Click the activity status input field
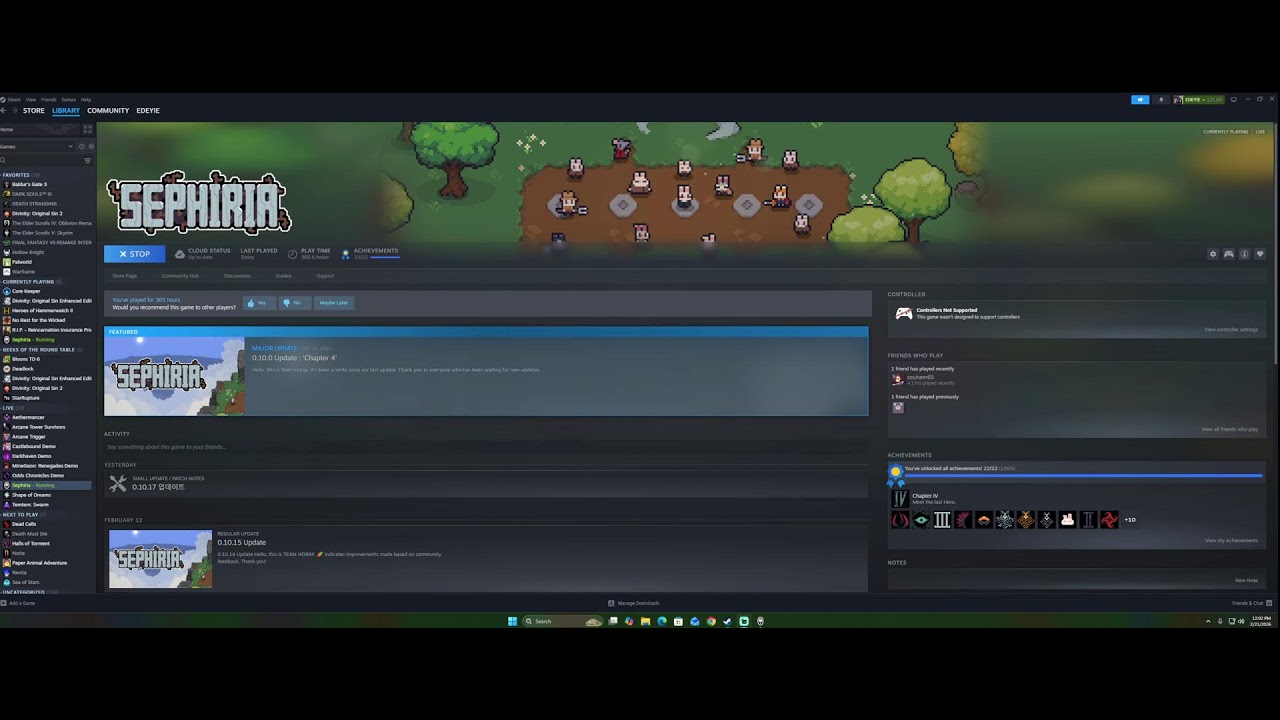 pos(486,447)
